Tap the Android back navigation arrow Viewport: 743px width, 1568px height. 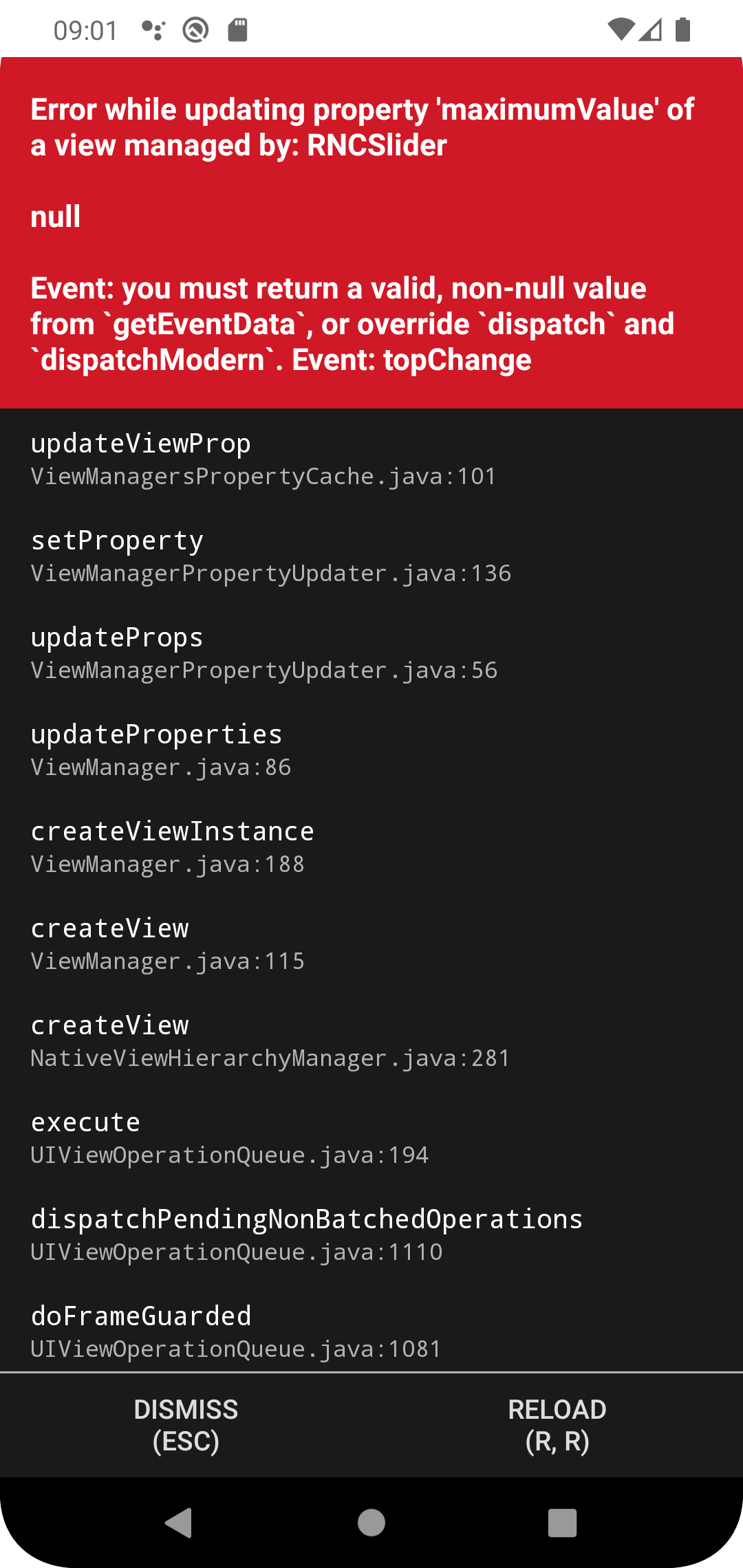pos(179,1524)
